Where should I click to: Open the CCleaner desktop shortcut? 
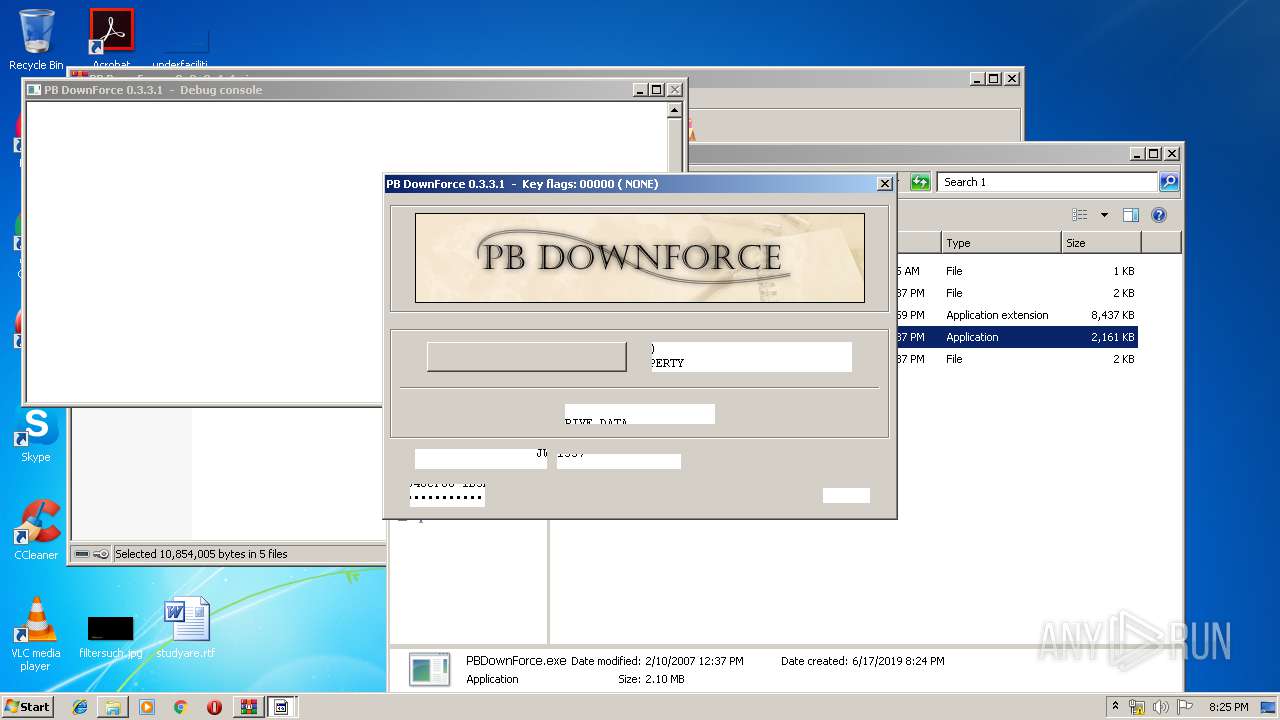coord(36,530)
